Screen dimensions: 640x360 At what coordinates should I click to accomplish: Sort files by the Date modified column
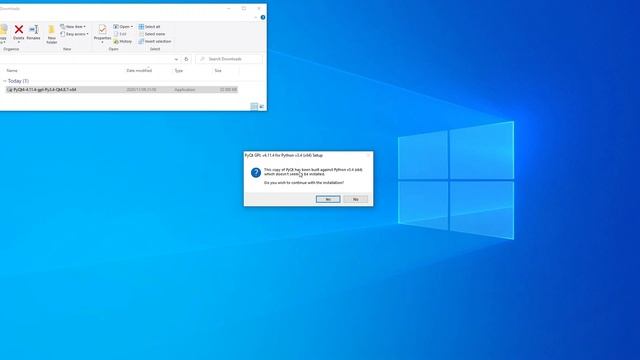pos(139,71)
